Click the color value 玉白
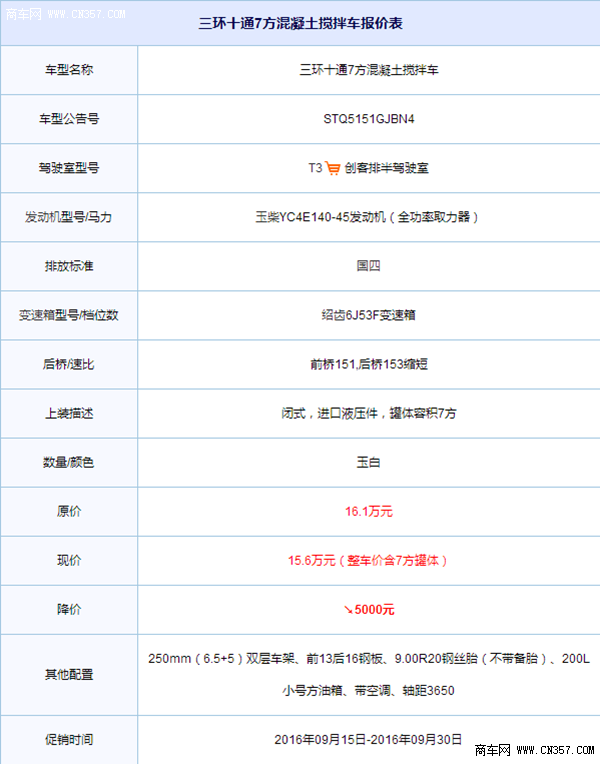 368,462
